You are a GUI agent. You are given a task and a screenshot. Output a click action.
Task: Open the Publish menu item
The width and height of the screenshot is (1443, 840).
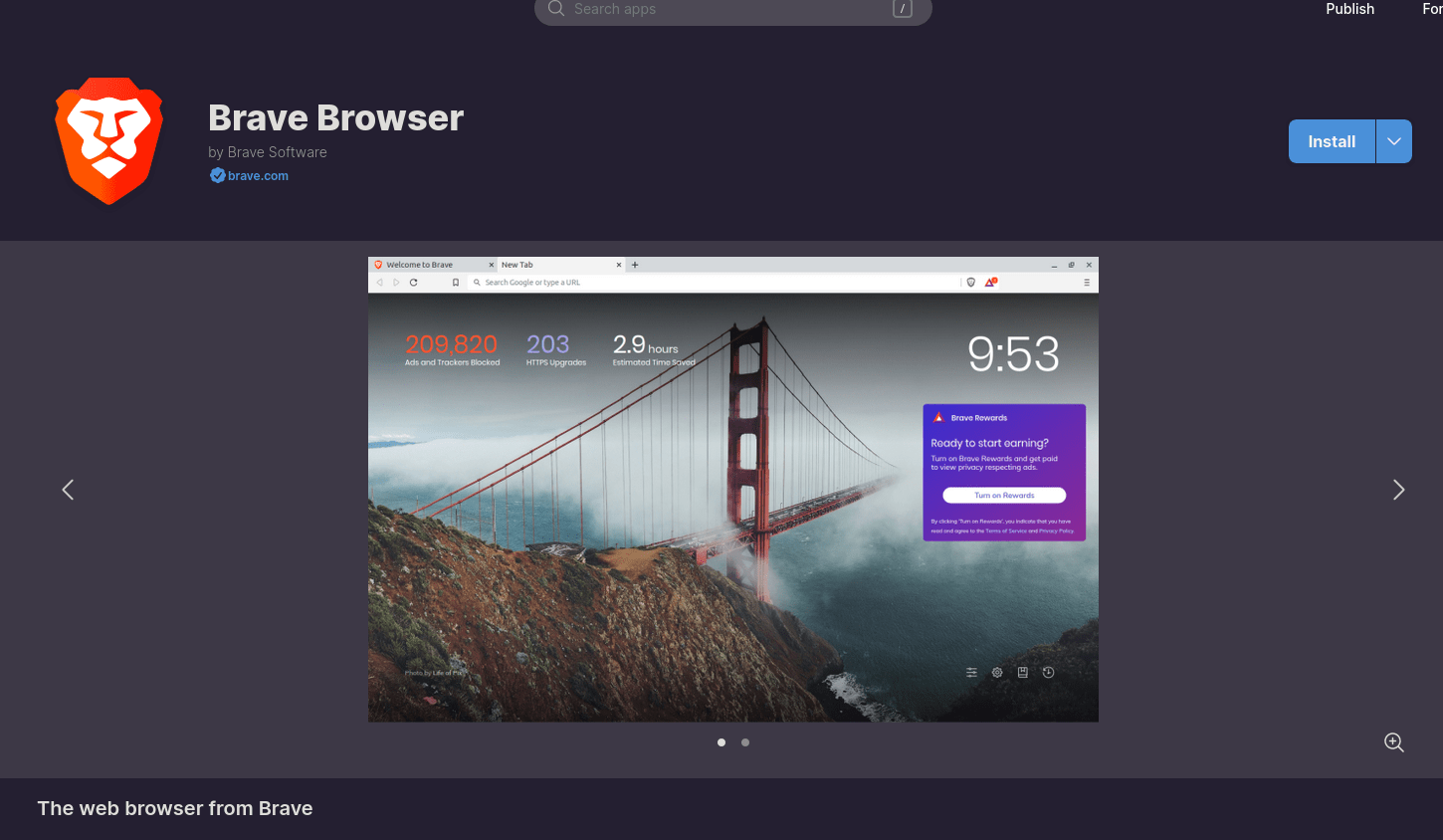click(1349, 9)
